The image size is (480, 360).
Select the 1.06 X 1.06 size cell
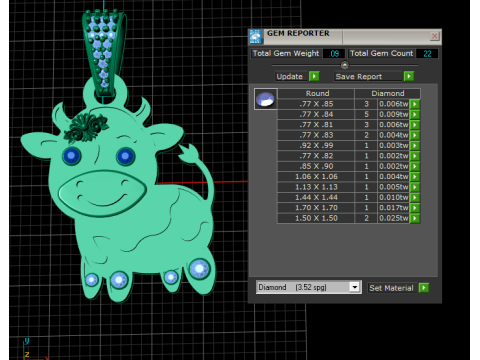tap(316, 176)
